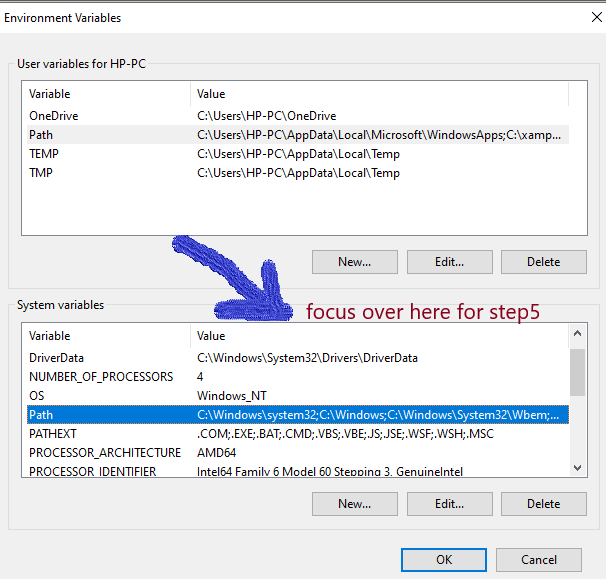Select the user Path variable row
606x579 pixels.
pos(42,135)
